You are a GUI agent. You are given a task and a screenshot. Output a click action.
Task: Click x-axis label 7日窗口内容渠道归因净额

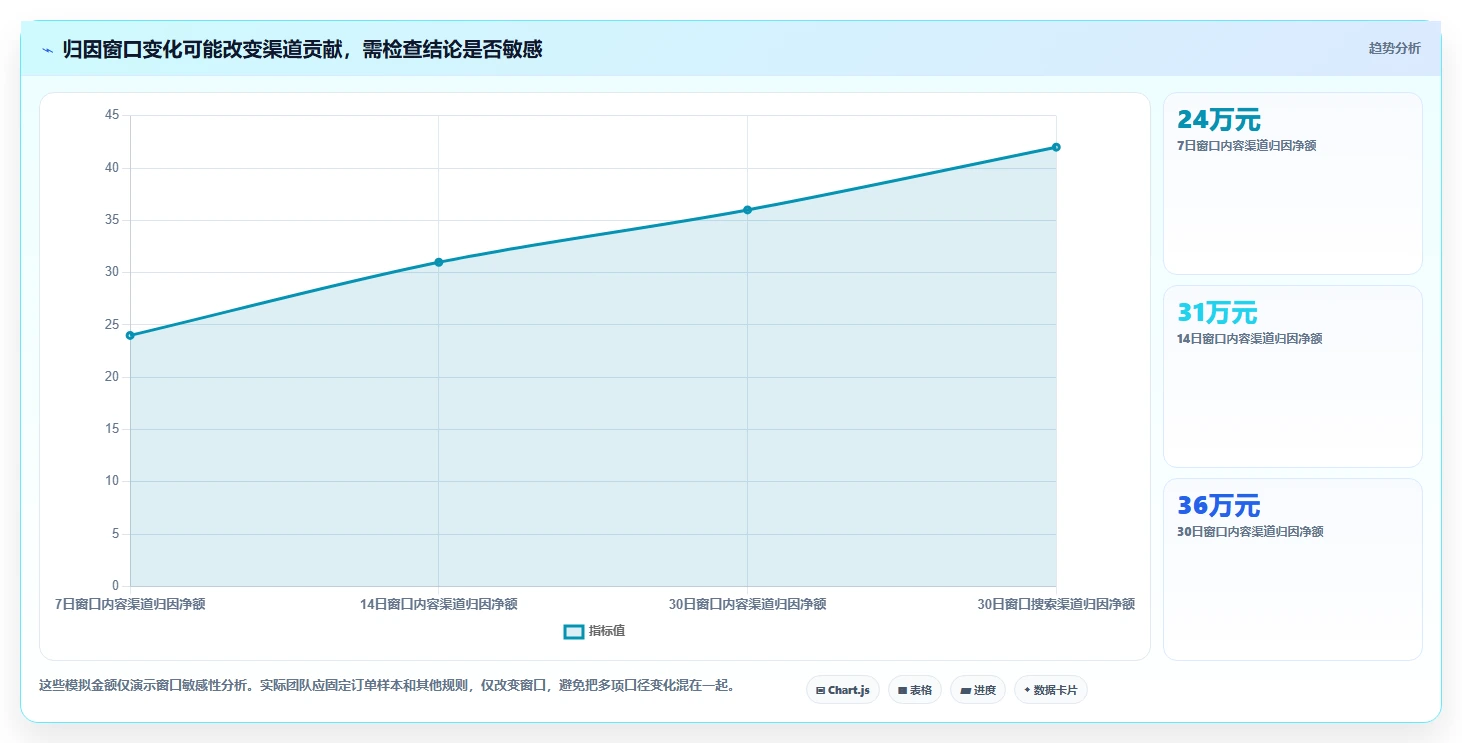pos(130,604)
